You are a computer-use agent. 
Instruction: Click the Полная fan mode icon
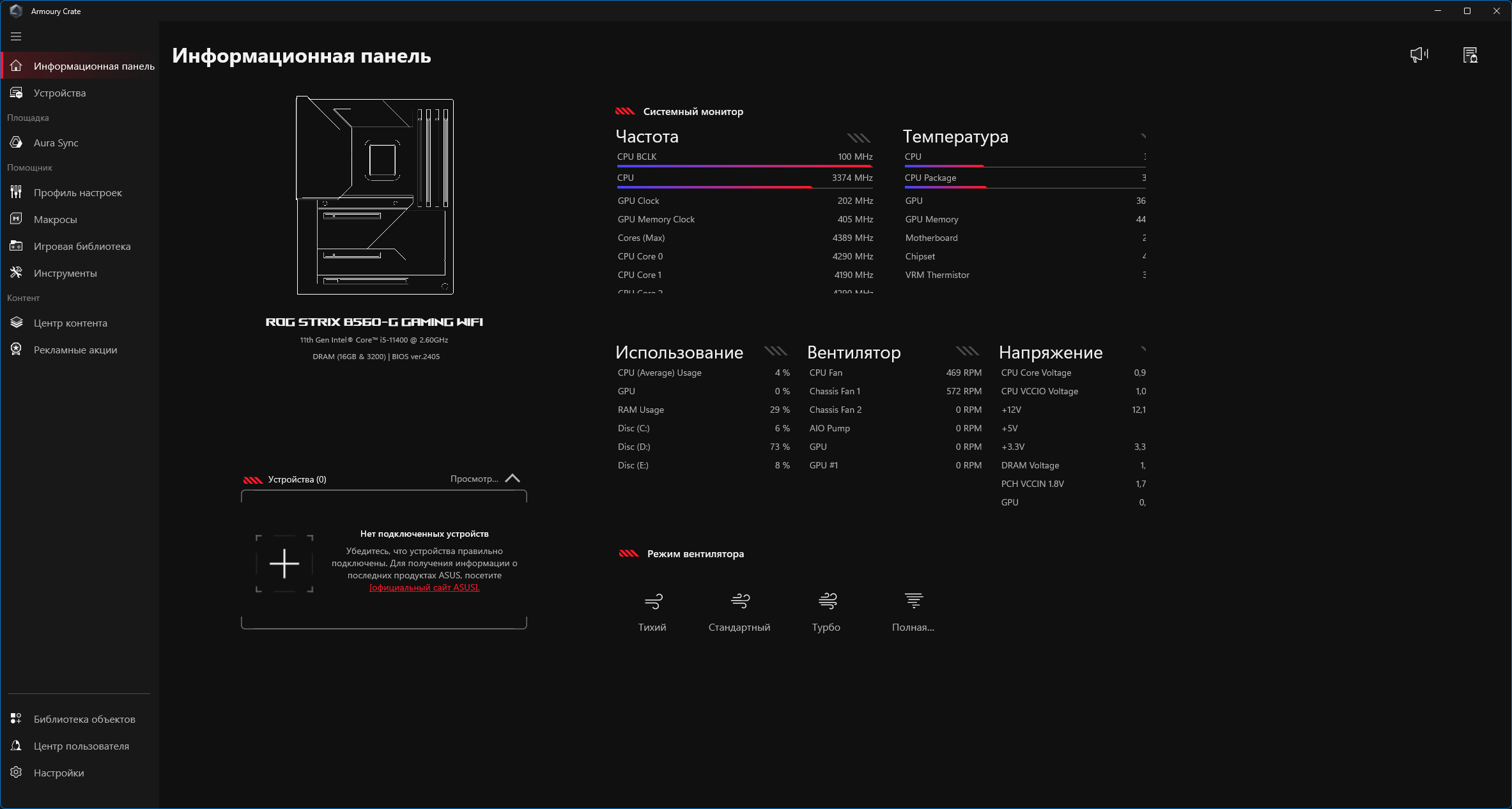(914, 601)
